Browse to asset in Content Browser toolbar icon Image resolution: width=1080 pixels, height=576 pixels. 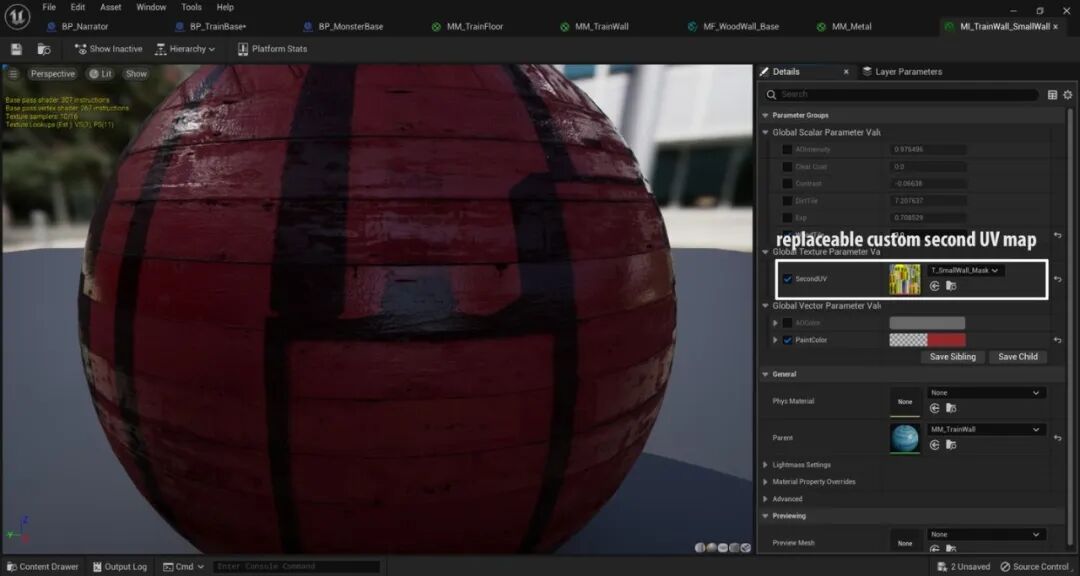click(x=44, y=49)
